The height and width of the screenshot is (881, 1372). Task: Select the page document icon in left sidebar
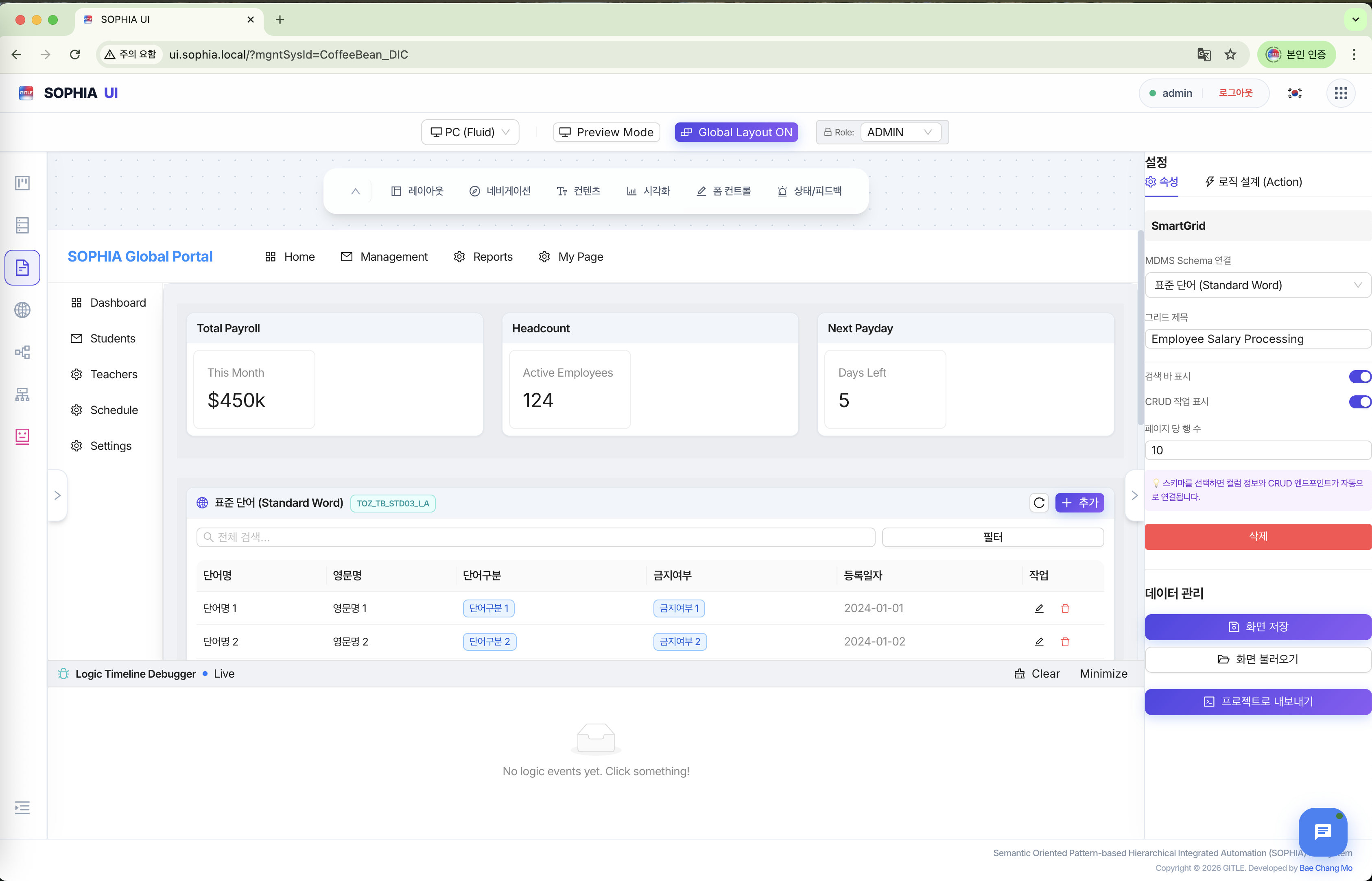pos(22,267)
